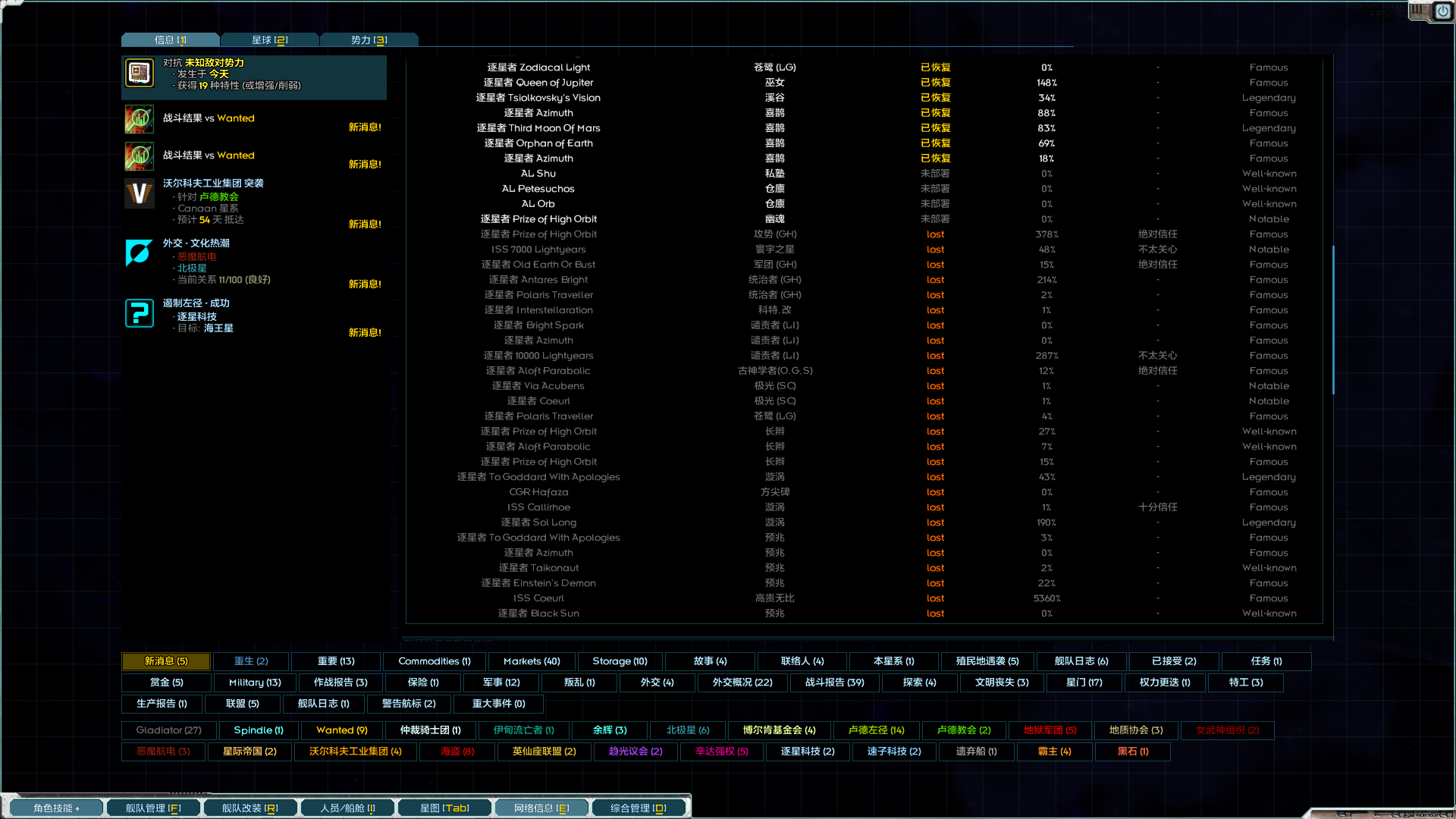This screenshot has width=1456, height=819.
Task: Click the 角色技能 + skills button
Action: coord(56,808)
